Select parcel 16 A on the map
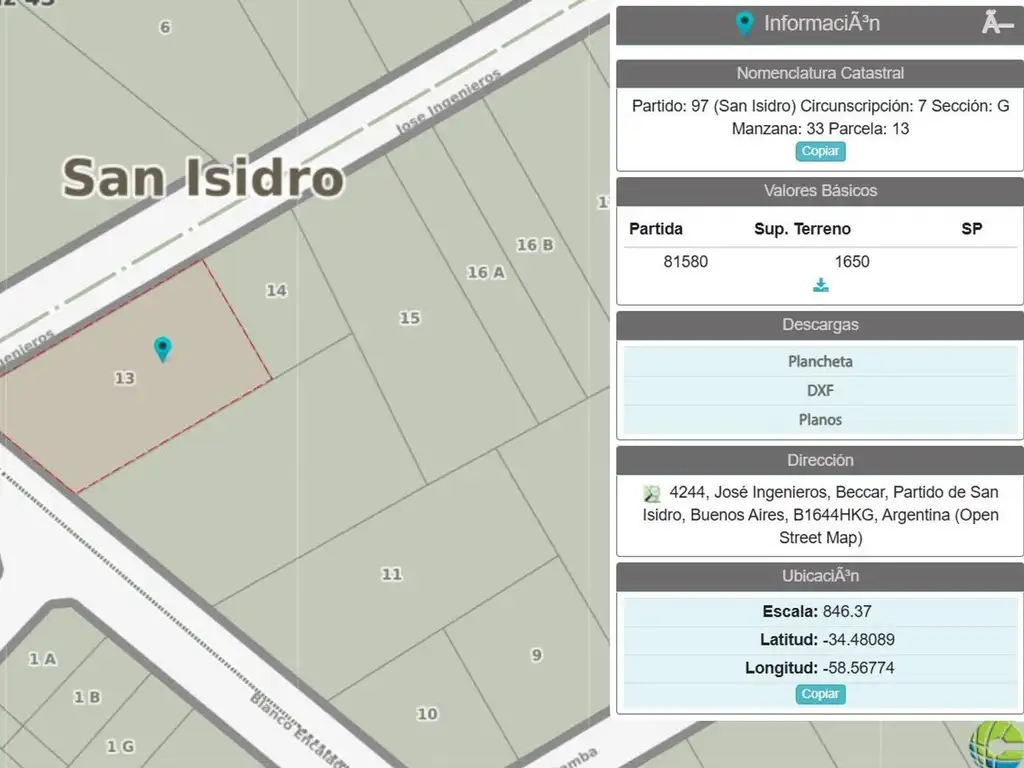This screenshot has width=1024, height=768. (x=485, y=272)
